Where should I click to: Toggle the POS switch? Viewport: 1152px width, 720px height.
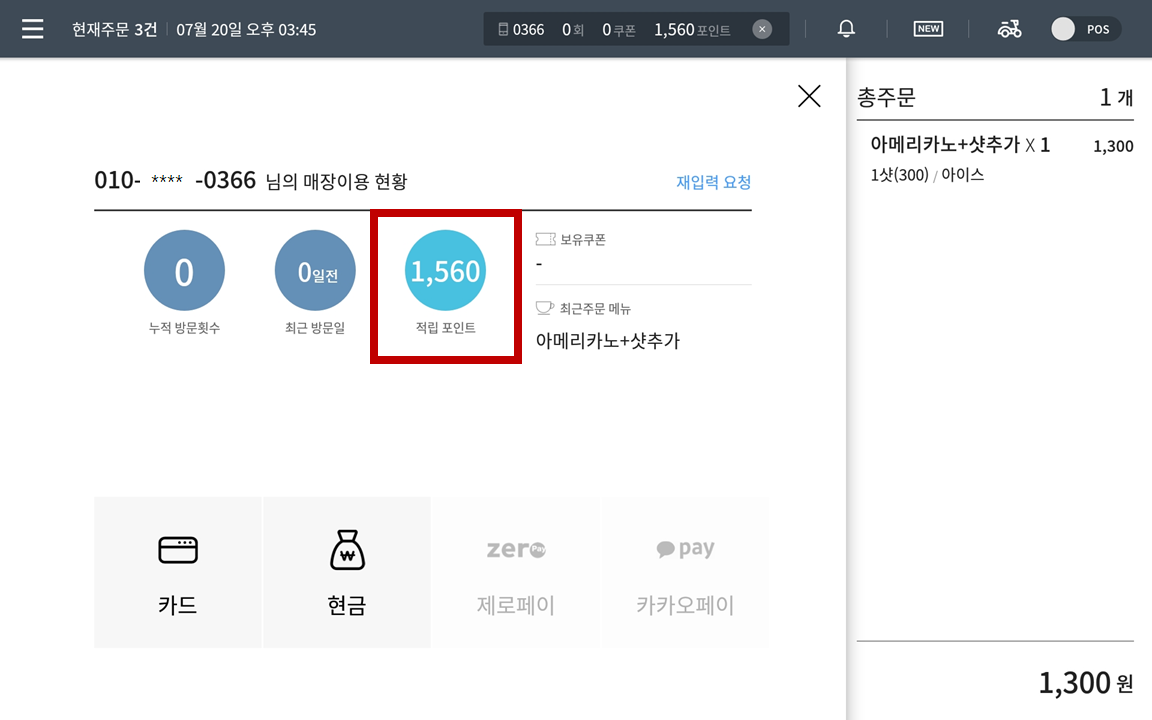(x=1085, y=29)
